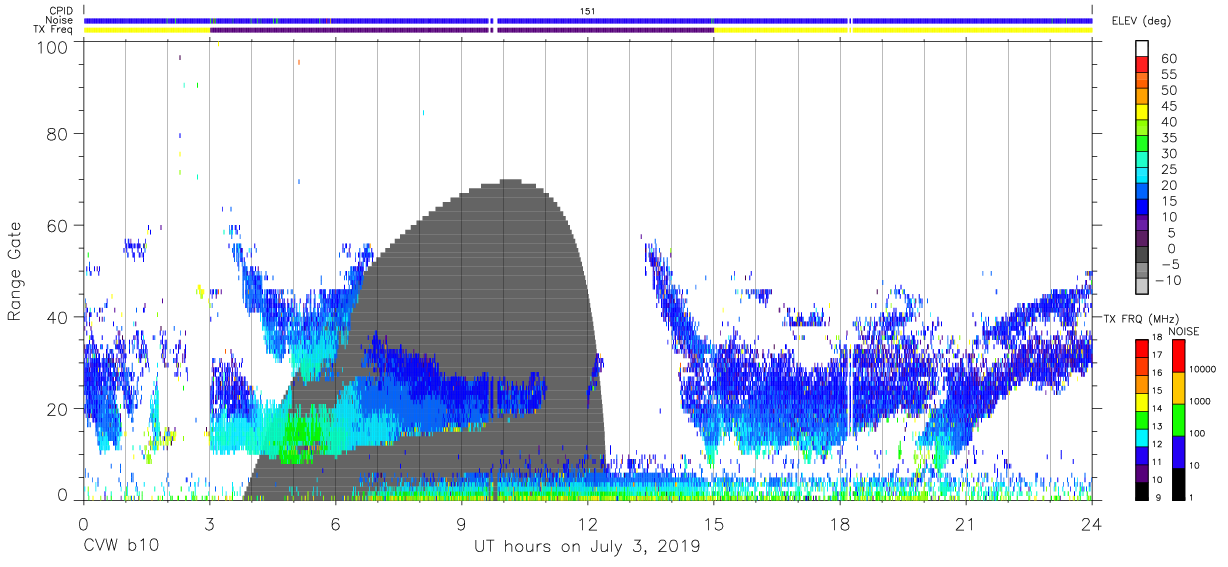
Task: Click the 10000 value on the NOISE legend
Action: pos(1205,369)
